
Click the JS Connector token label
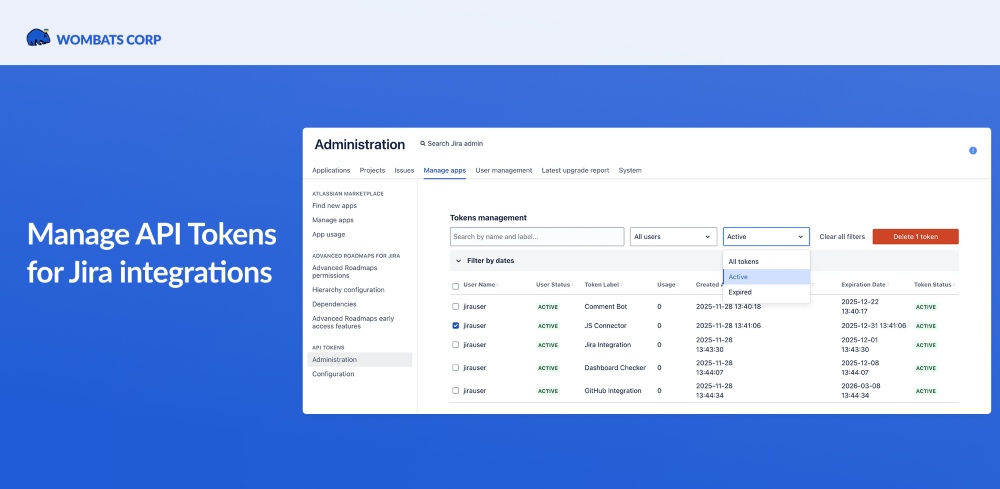[x=605, y=326]
